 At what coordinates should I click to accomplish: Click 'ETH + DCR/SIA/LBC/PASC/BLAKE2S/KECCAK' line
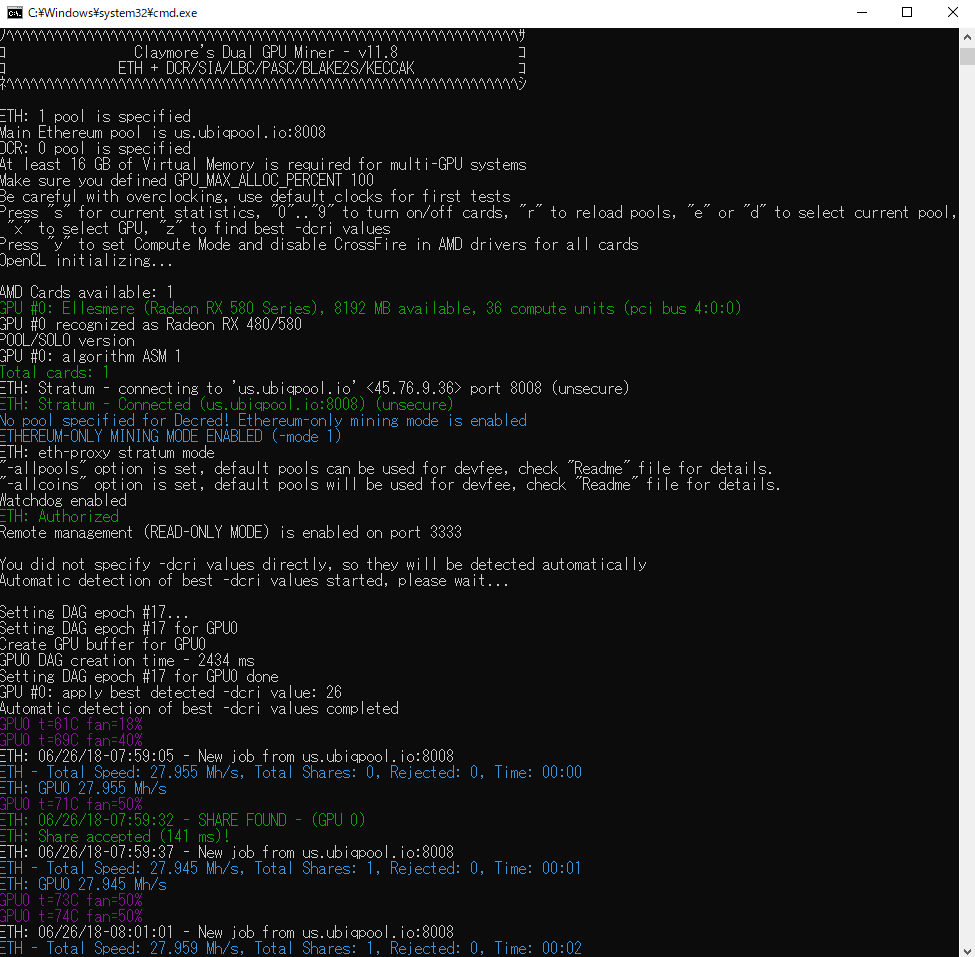coord(266,68)
